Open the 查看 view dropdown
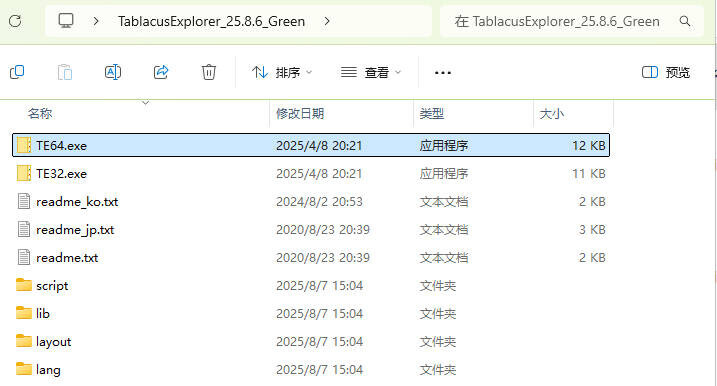 coord(371,72)
